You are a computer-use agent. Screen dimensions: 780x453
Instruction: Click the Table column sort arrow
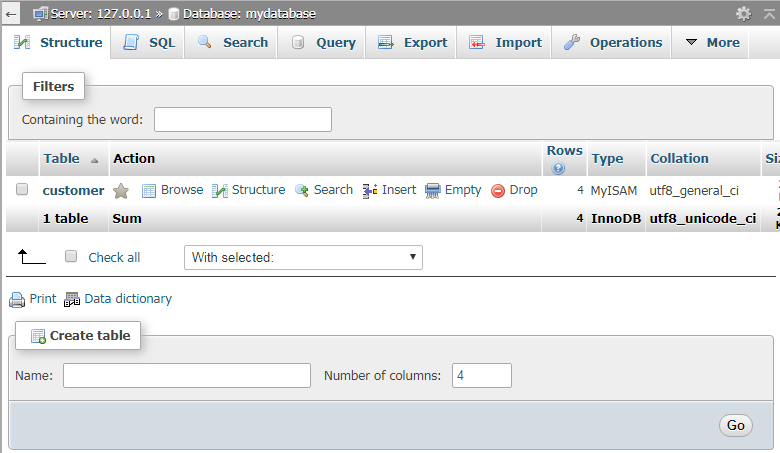(95, 160)
